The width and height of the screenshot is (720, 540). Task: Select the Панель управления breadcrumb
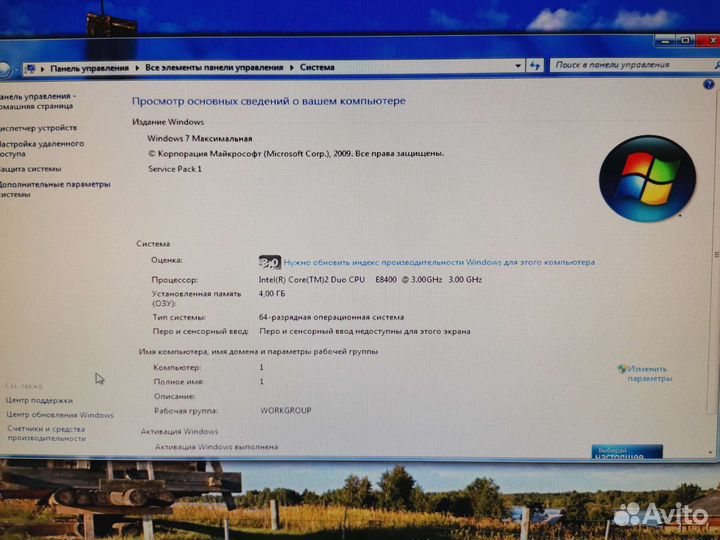90,68
